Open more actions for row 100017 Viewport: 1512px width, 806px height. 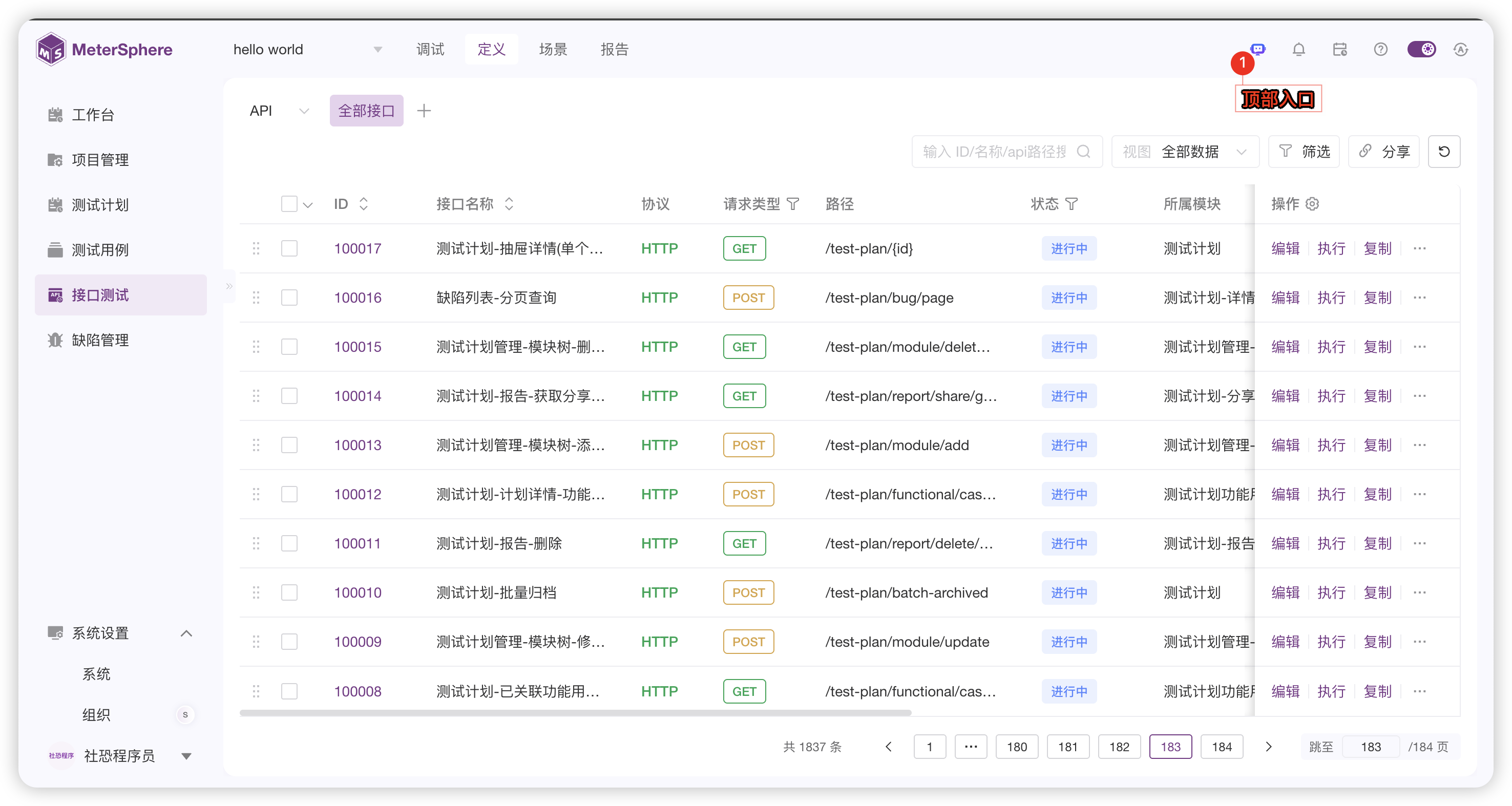1419,248
